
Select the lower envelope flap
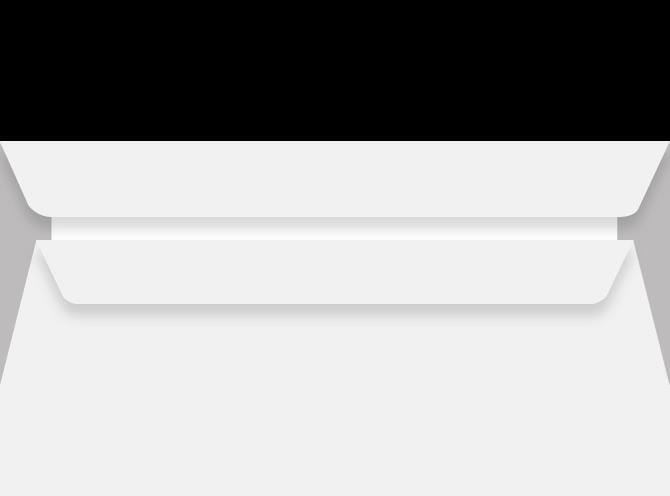point(335,272)
